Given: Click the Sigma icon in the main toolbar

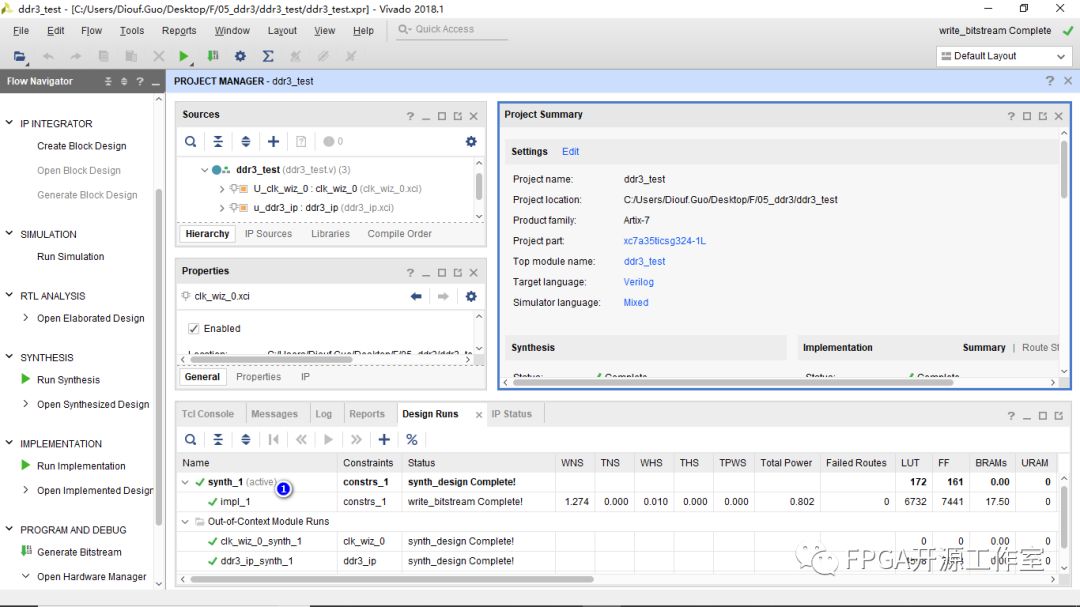Looking at the screenshot, I should 268,57.
